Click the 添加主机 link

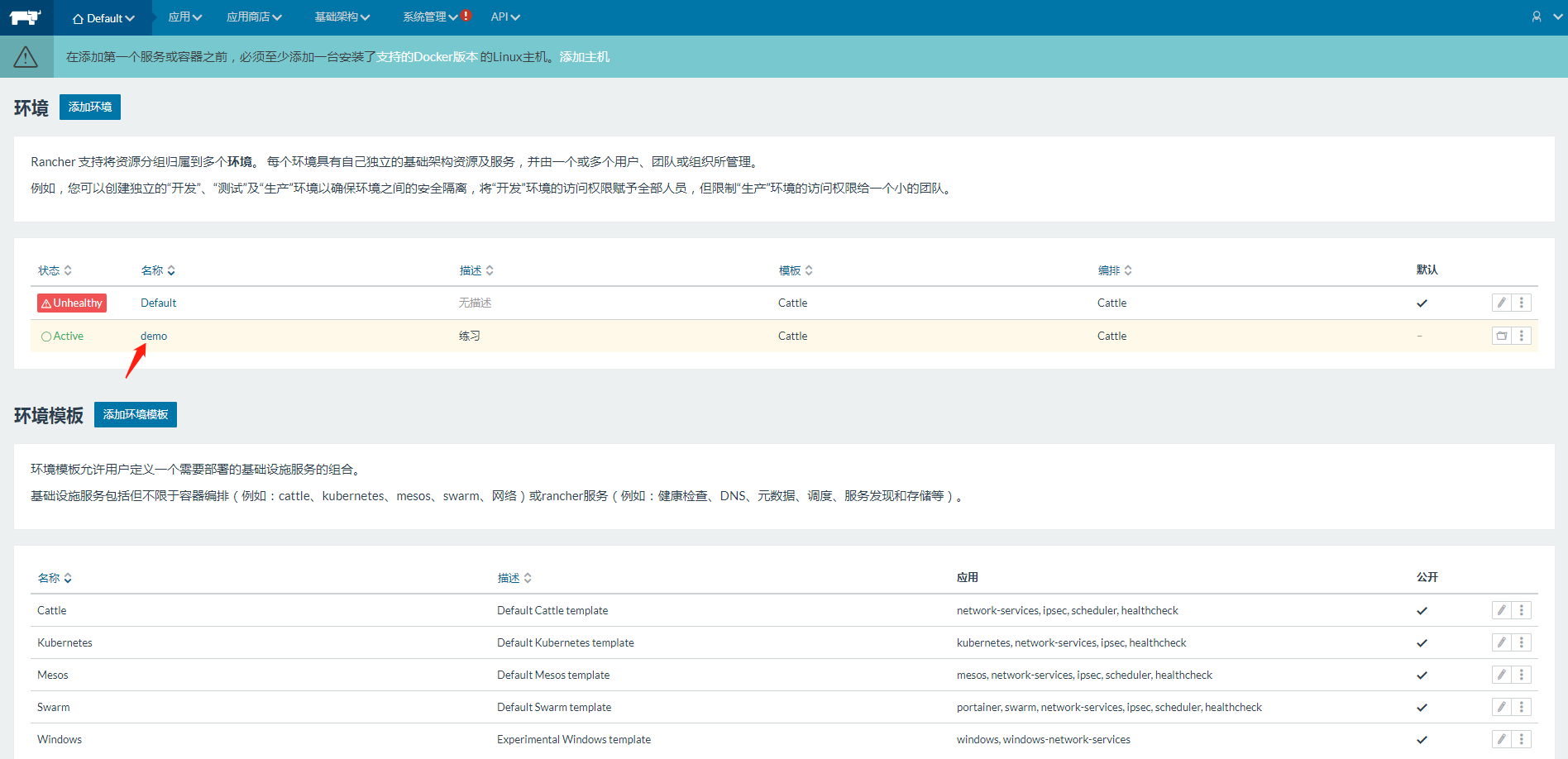(585, 57)
